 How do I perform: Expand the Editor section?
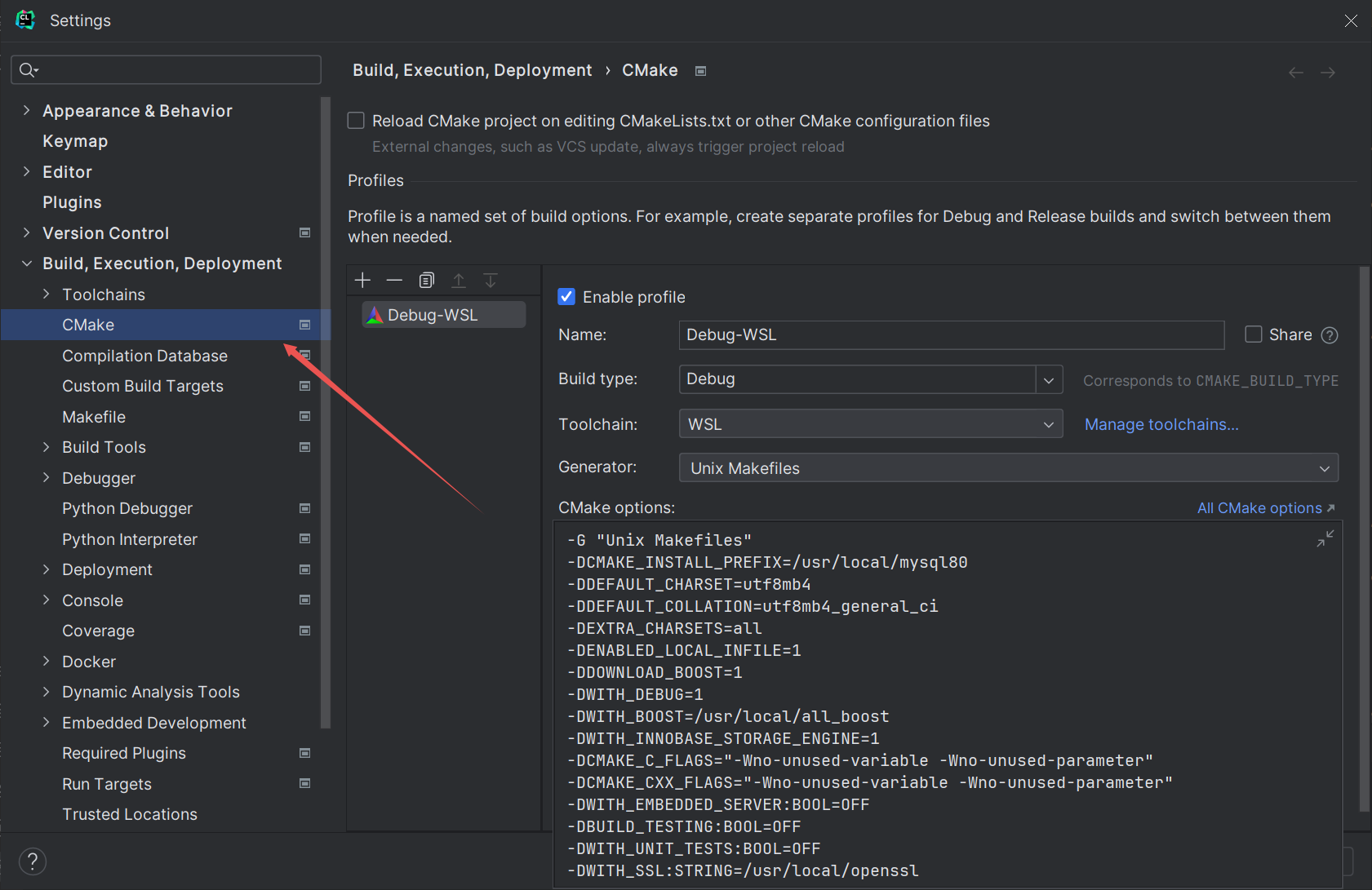click(26, 171)
